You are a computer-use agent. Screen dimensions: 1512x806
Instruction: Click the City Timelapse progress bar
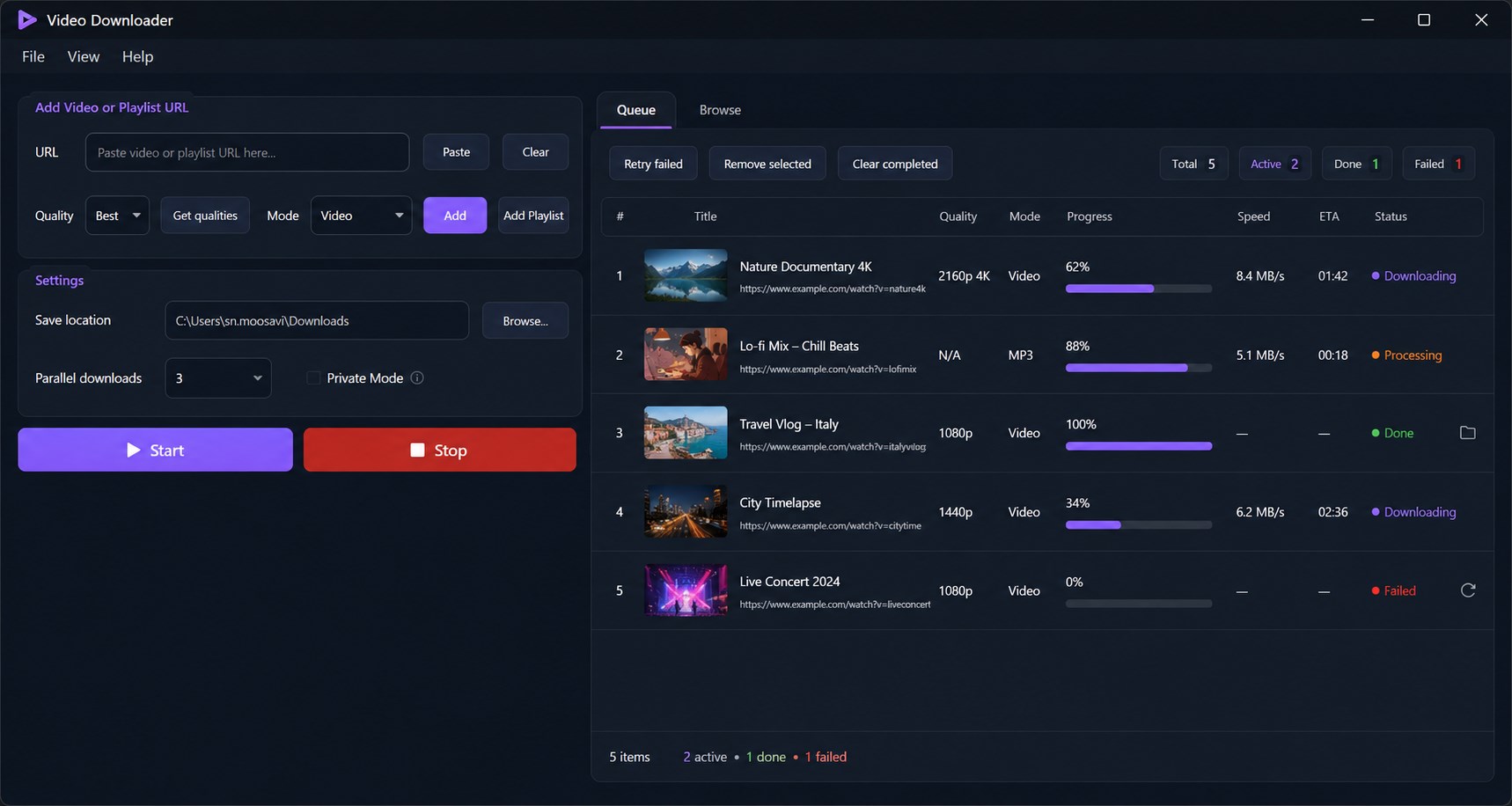1139,525
